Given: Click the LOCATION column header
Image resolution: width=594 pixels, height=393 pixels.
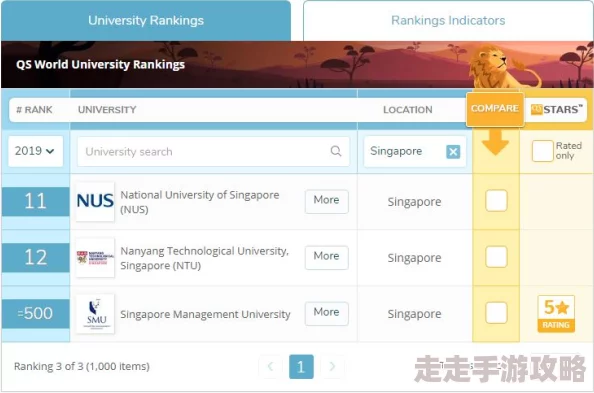Looking at the screenshot, I should click(408, 110).
